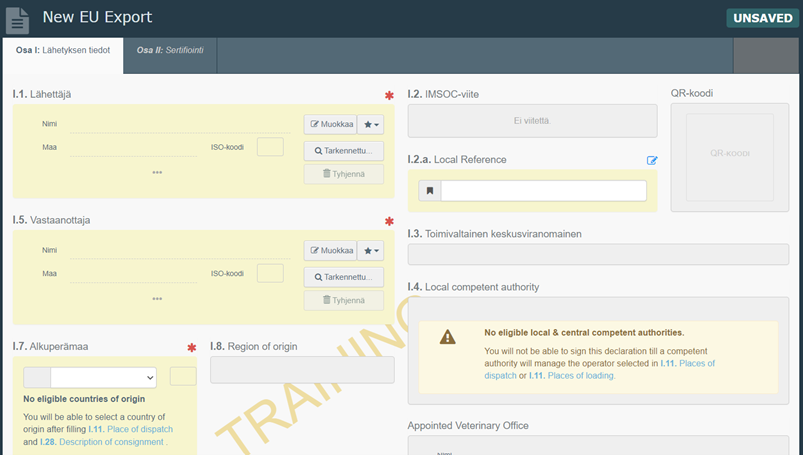Click the document icon beside New EU Export
The width and height of the screenshot is (803, 455).
[x=19, y=18]
